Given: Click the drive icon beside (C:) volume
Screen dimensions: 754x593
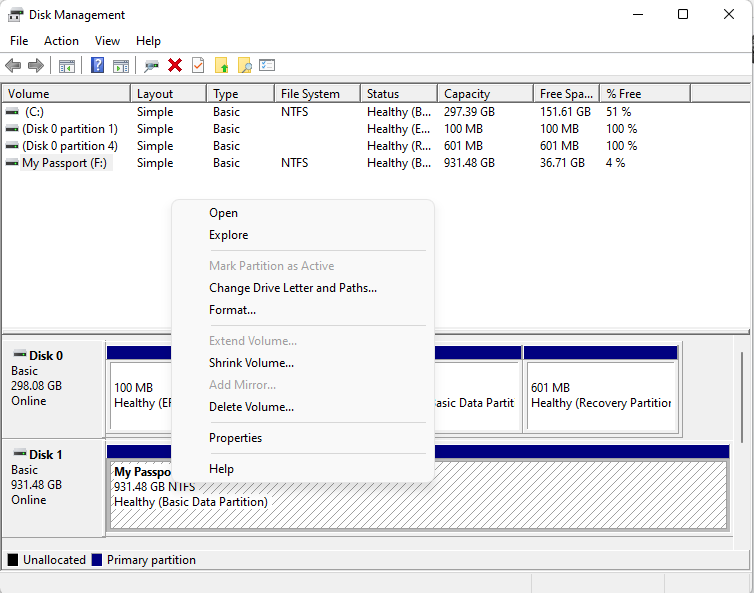Looking at the screenshot, I should [12, 112].
